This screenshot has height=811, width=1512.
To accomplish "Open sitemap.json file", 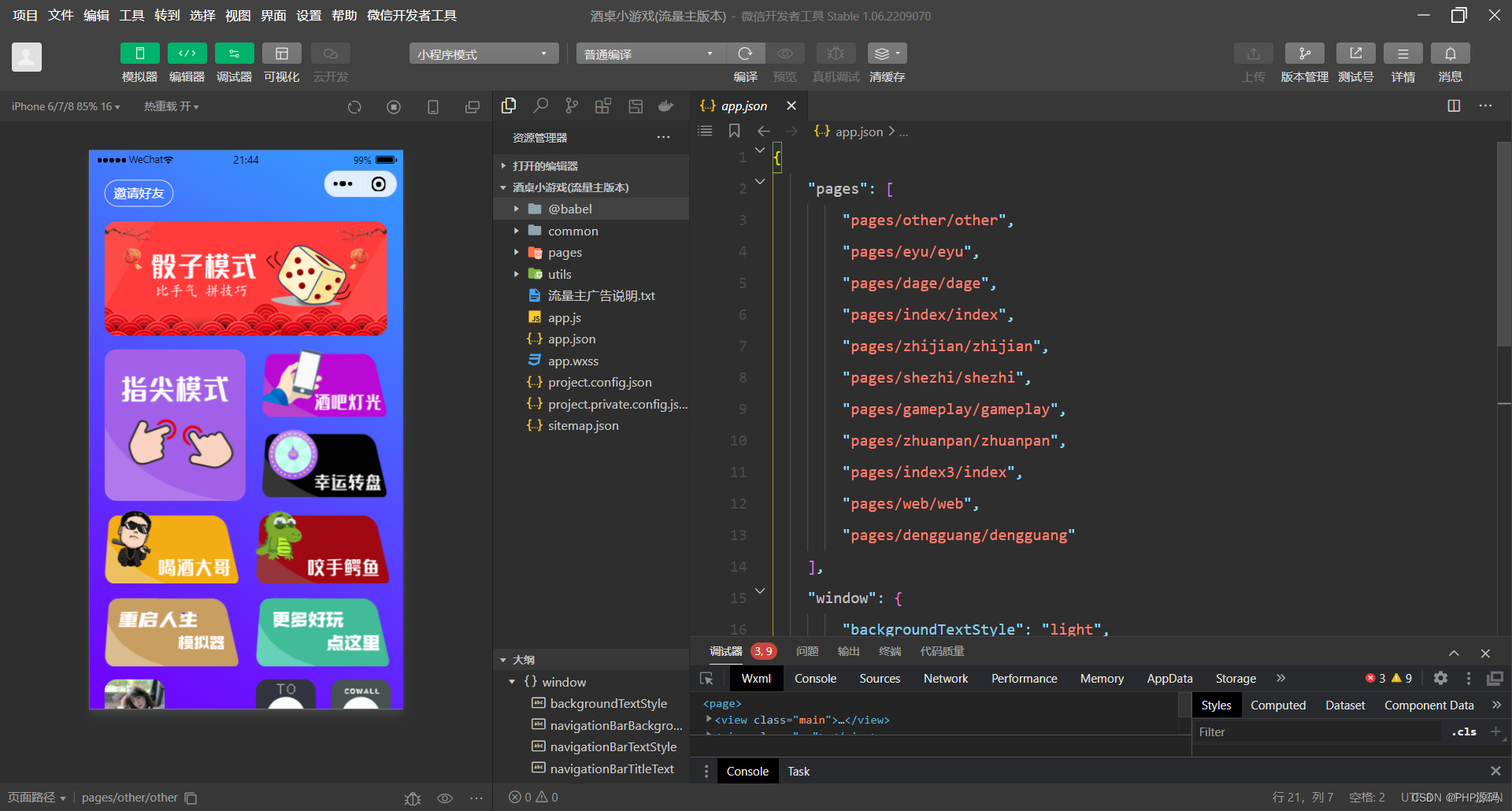I will 591,425.
